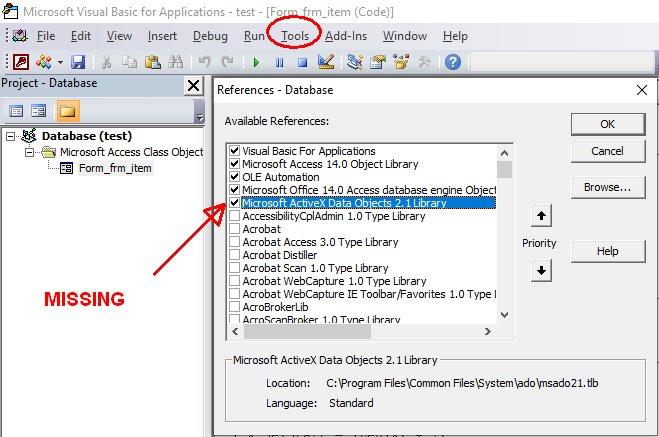Check the AcroBrokerLib reference
Screen dimensions: 659x437
pos(235,307)
